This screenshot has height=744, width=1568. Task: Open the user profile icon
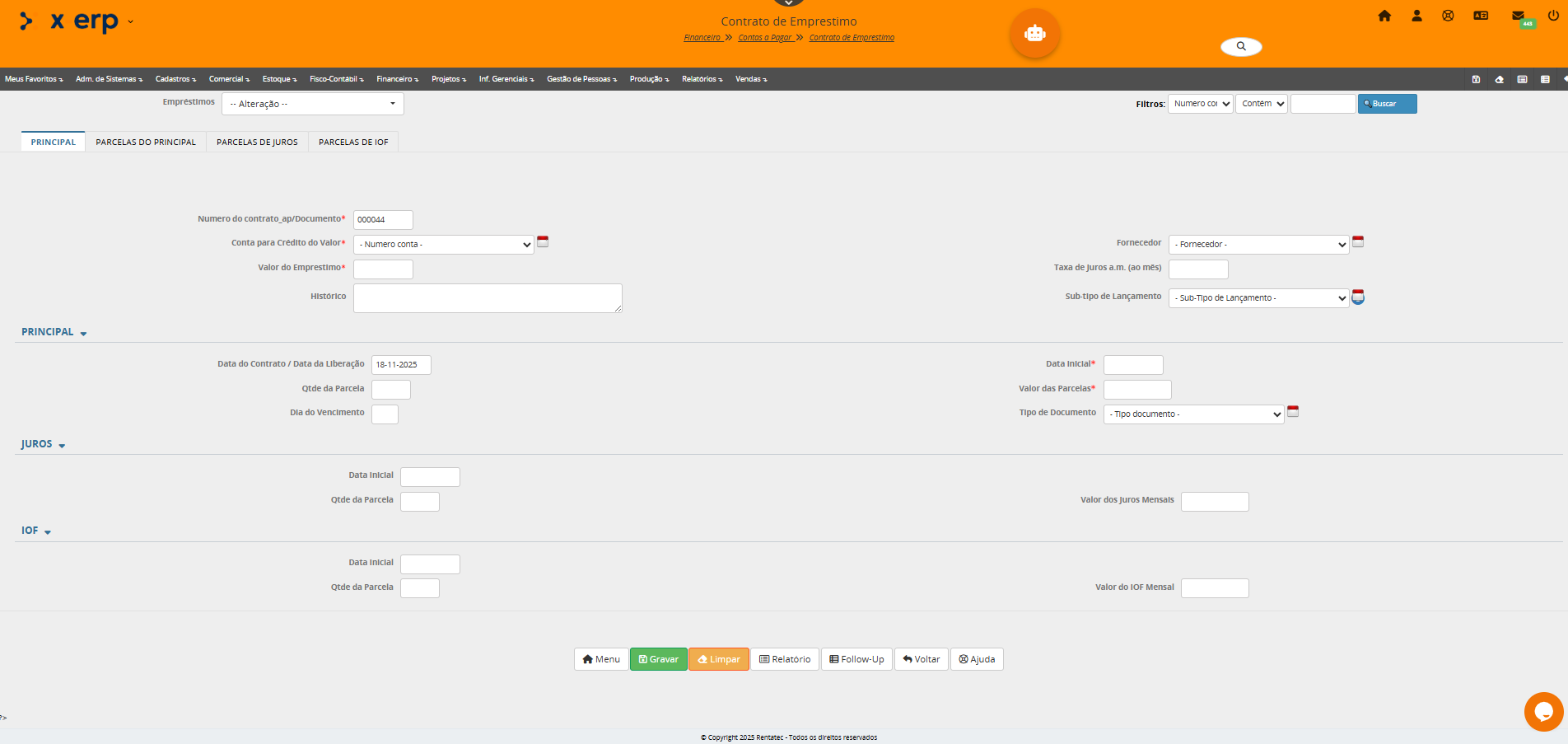(x=1416, y=16)
